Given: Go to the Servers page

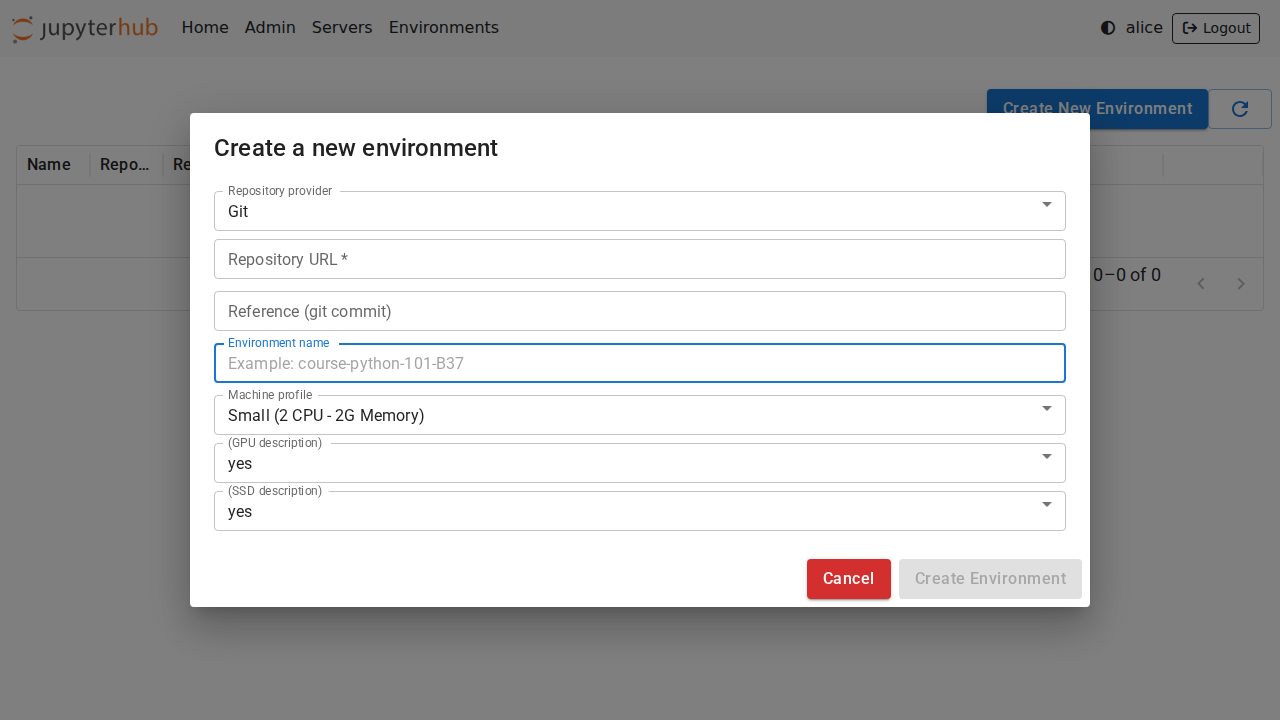Looking at the screenshot, I should click(x=342, y=28).
